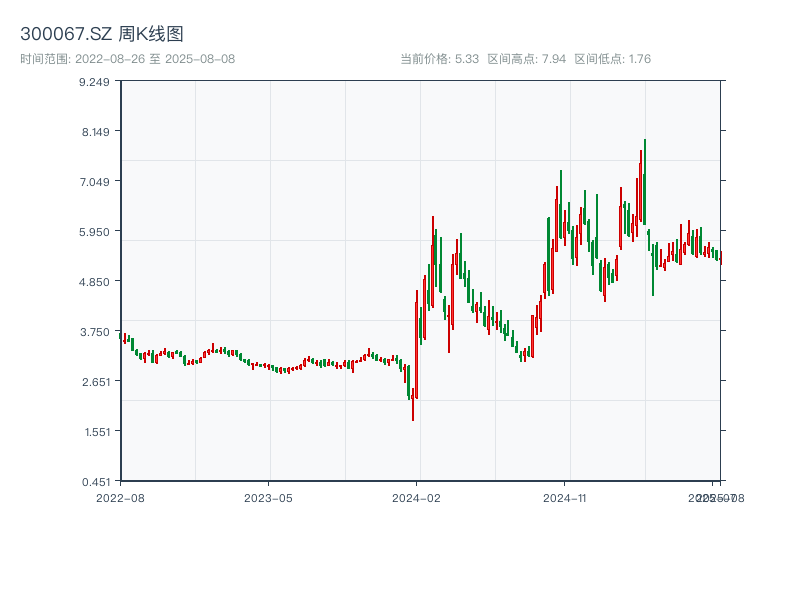This screenshot has height=600, width=800.
Task: Click the period low label 区间低点: 1.76
Action: 612,59
